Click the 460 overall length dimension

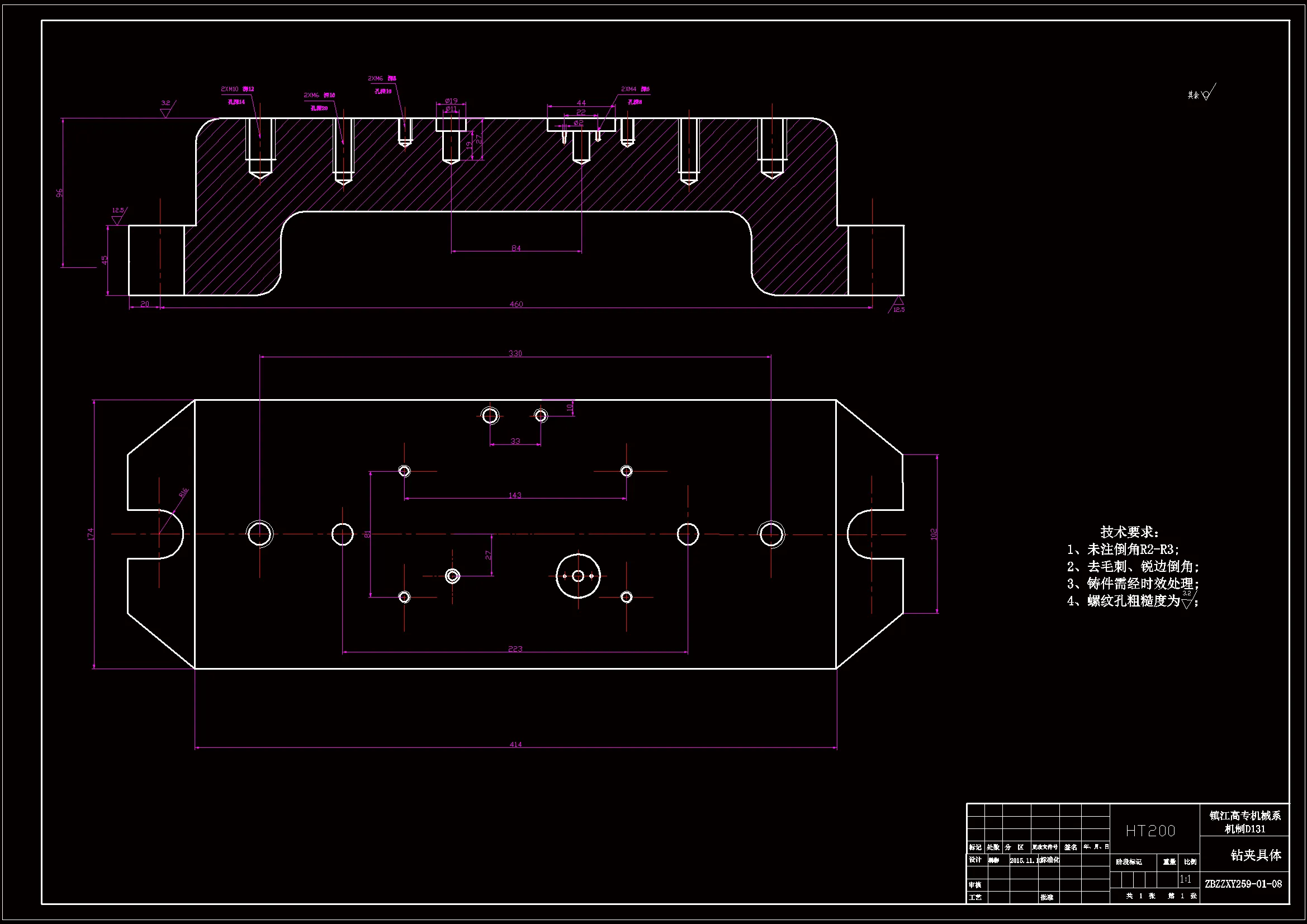(x=516, y=304)
